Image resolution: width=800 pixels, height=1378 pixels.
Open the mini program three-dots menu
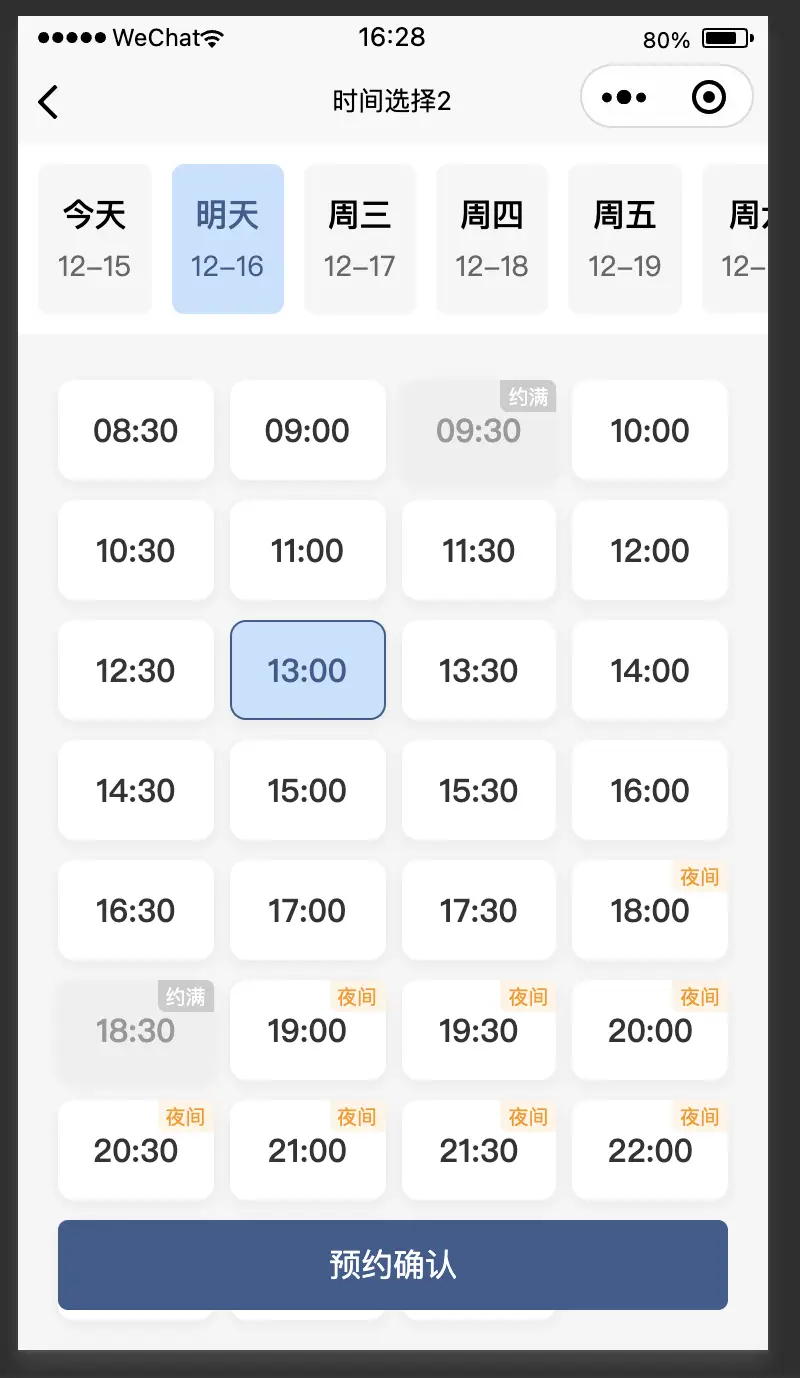625,98
